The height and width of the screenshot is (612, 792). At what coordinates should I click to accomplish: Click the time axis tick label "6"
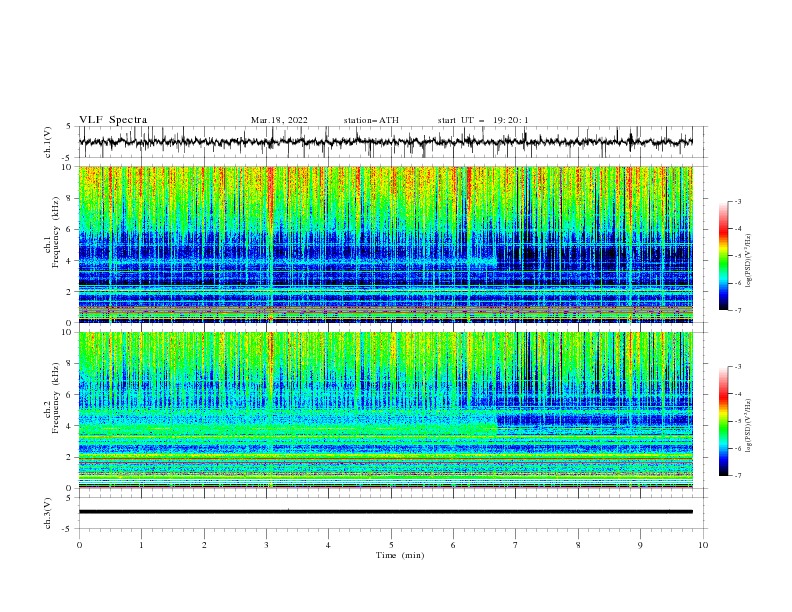pyautogui.click(x=453, y=545)
